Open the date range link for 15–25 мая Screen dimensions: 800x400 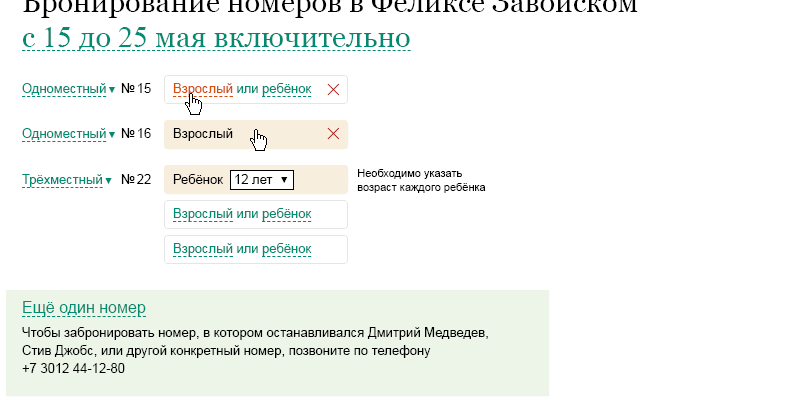215,38
